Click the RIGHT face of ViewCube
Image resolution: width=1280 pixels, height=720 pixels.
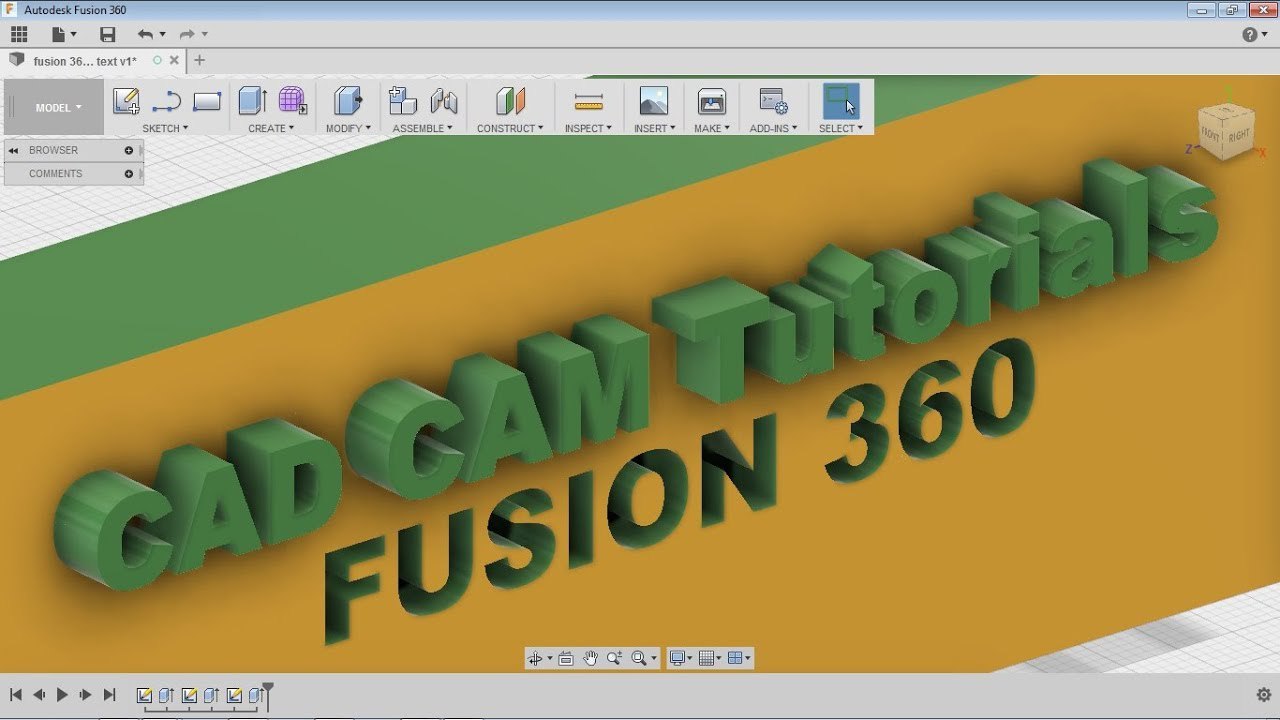pos(1240,134)
